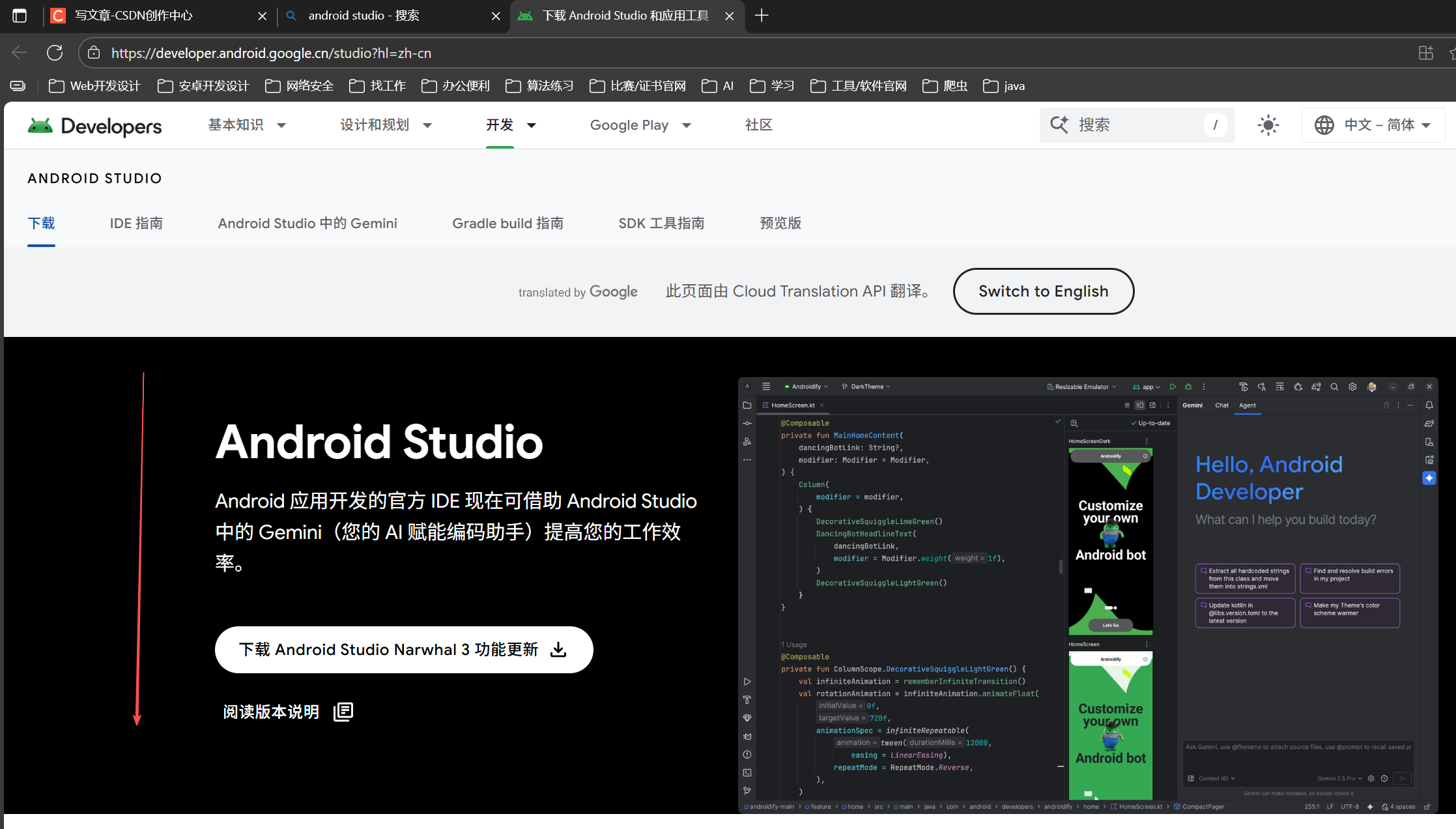
Task: Click the site info lock icon
Action: tap(94, 53)
